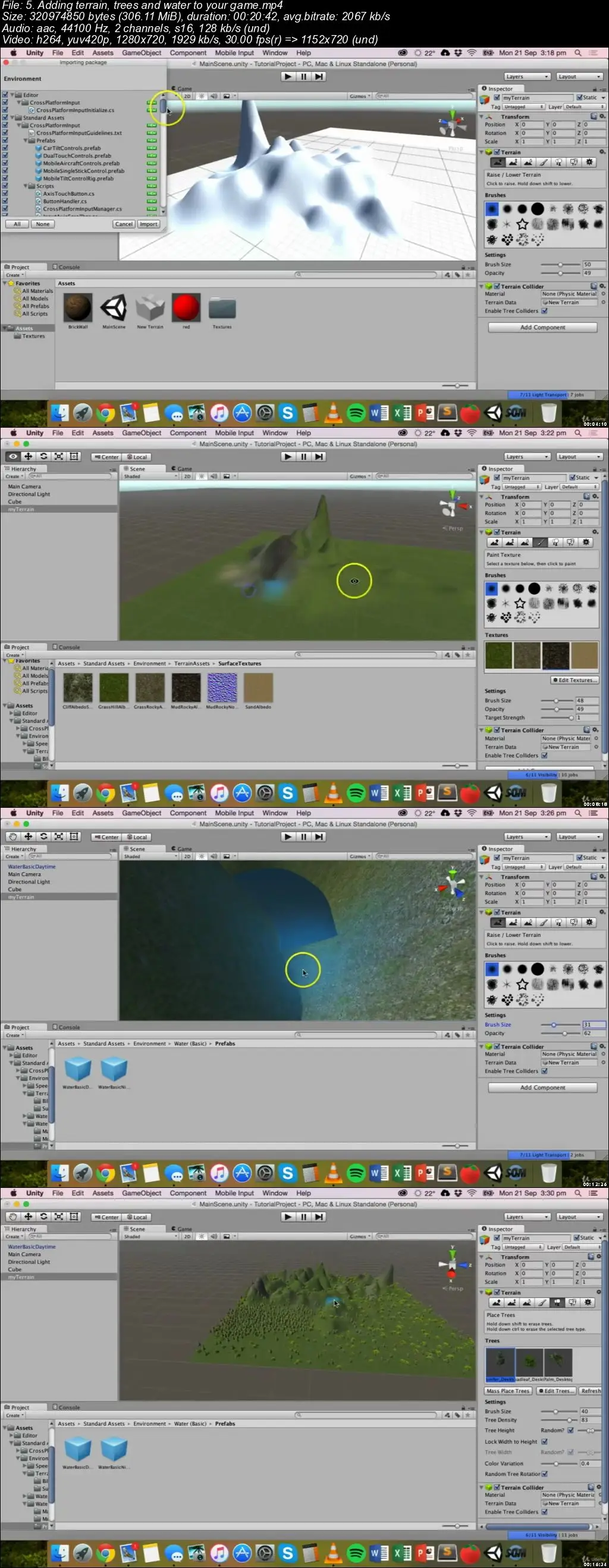Select Move tool in 3:22 pm frame
This screenshot has height=1568, width=609.
click(28, 456)
